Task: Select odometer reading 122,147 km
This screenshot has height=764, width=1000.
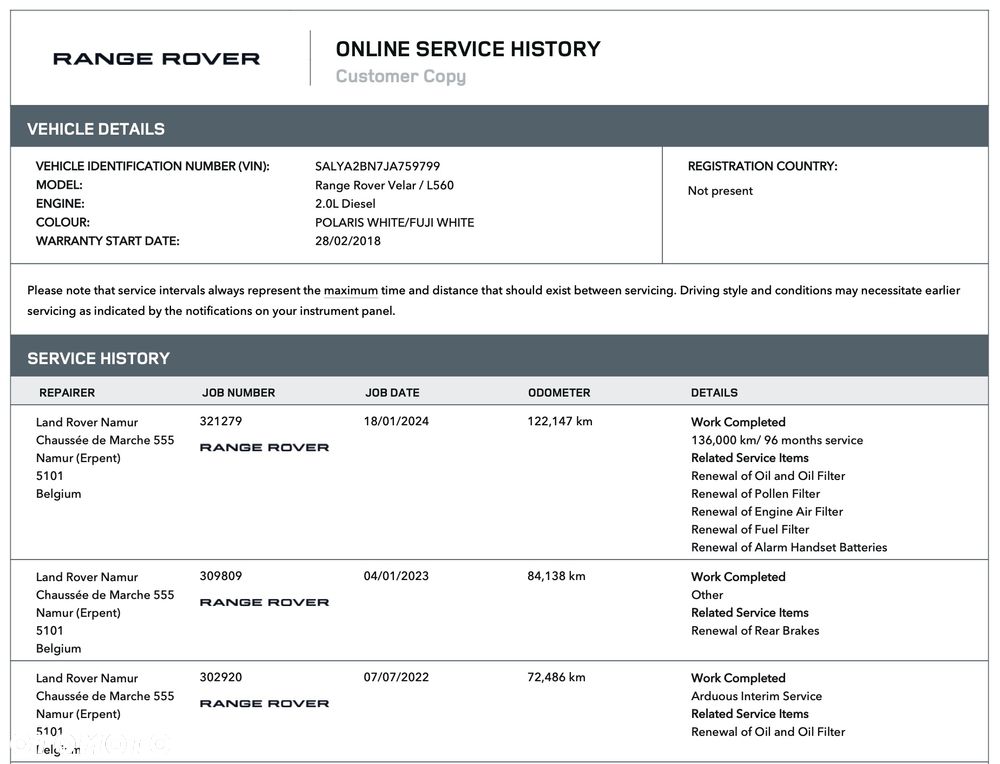Action: click(560, 422)
